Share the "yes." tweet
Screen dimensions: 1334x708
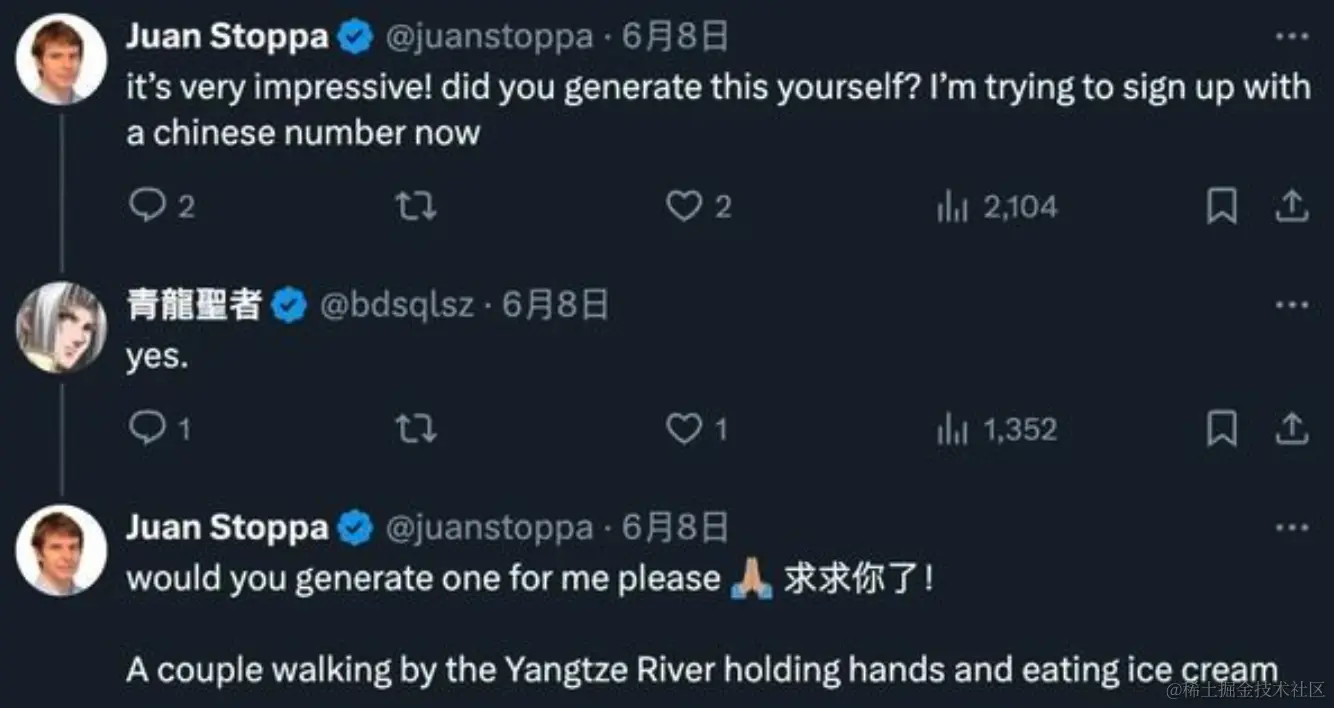1291,430
